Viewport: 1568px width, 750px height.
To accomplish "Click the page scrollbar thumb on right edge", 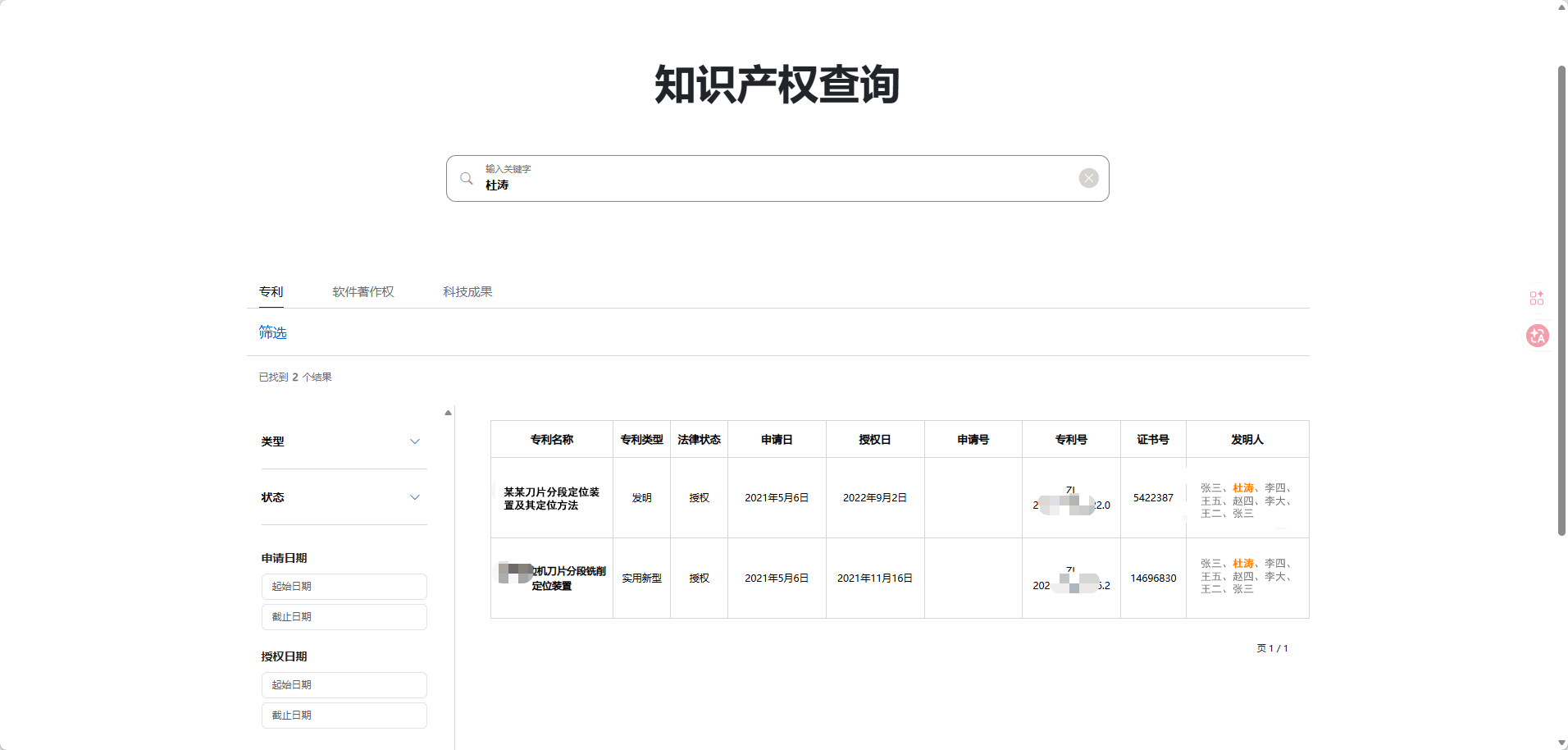I will pos(1561,300).
